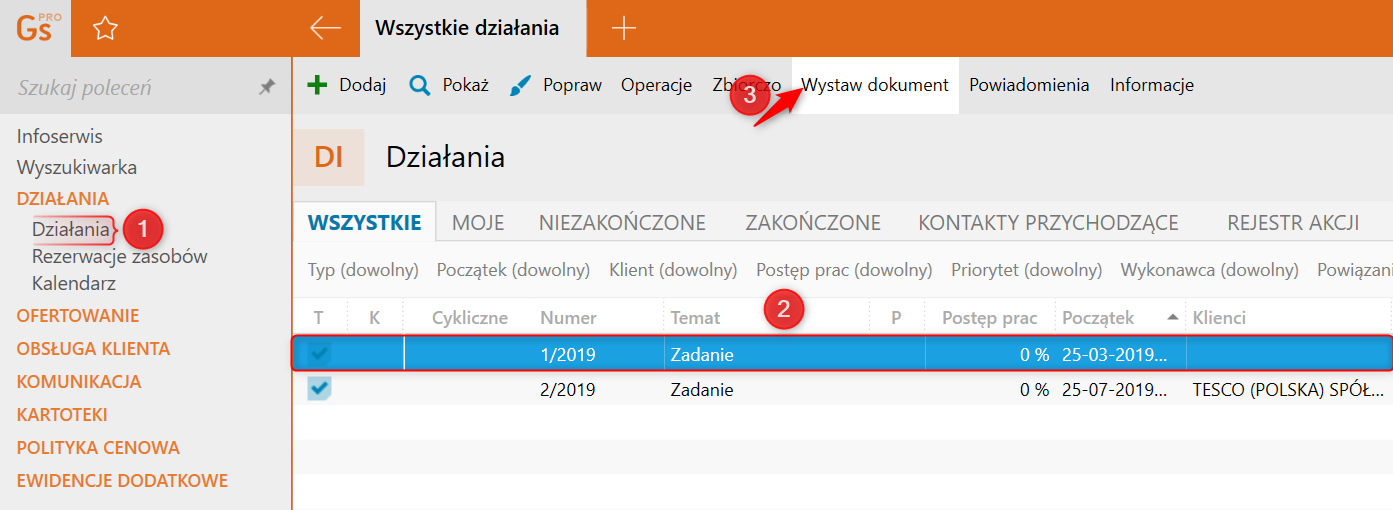Expand the KARTOTEKI sidebar section
The width and height of the screenshot is (1393, 510).
(x=62, y=414)
